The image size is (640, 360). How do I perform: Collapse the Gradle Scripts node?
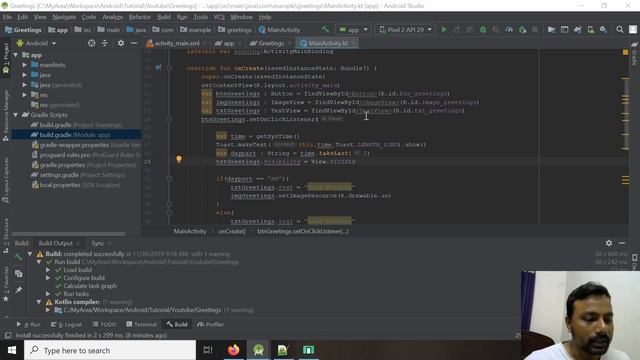[x=16, y=115]
